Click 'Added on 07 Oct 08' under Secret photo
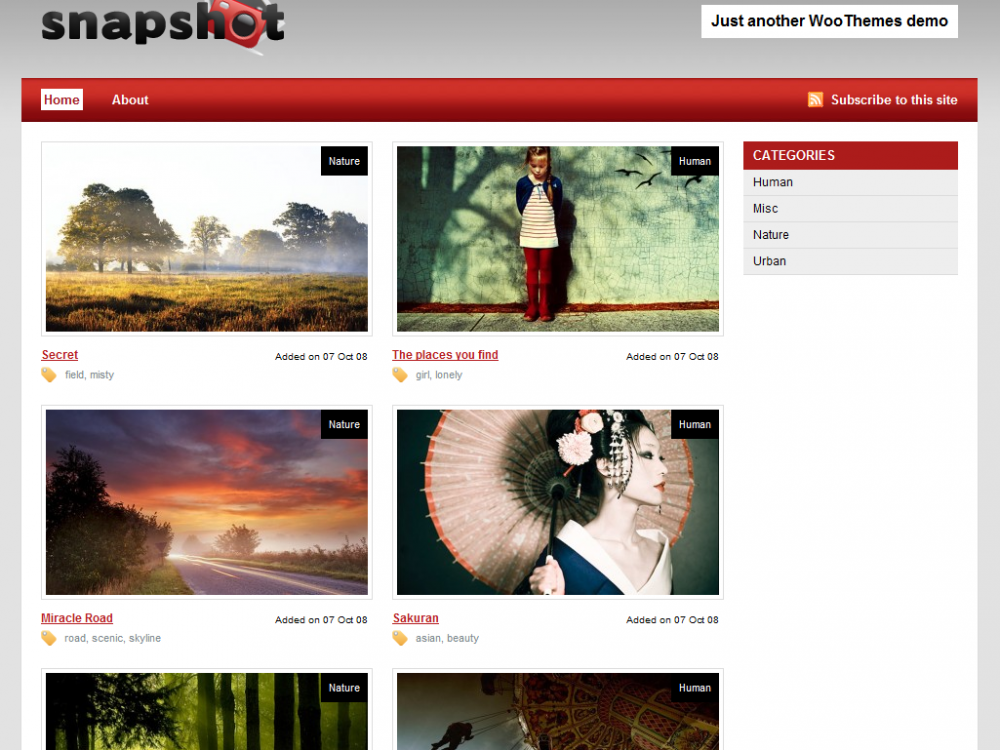Image resolution: width=1000 pixels, height=750 pixels. (321, 357)
